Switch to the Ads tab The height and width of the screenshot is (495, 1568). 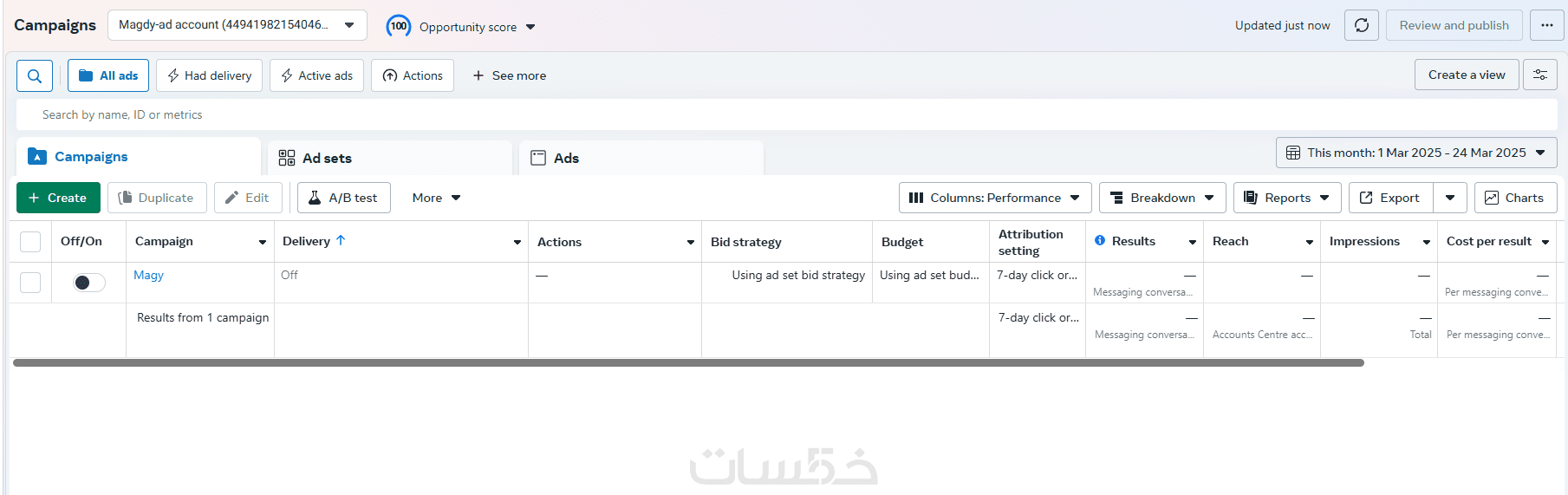(x=566, y=158)
